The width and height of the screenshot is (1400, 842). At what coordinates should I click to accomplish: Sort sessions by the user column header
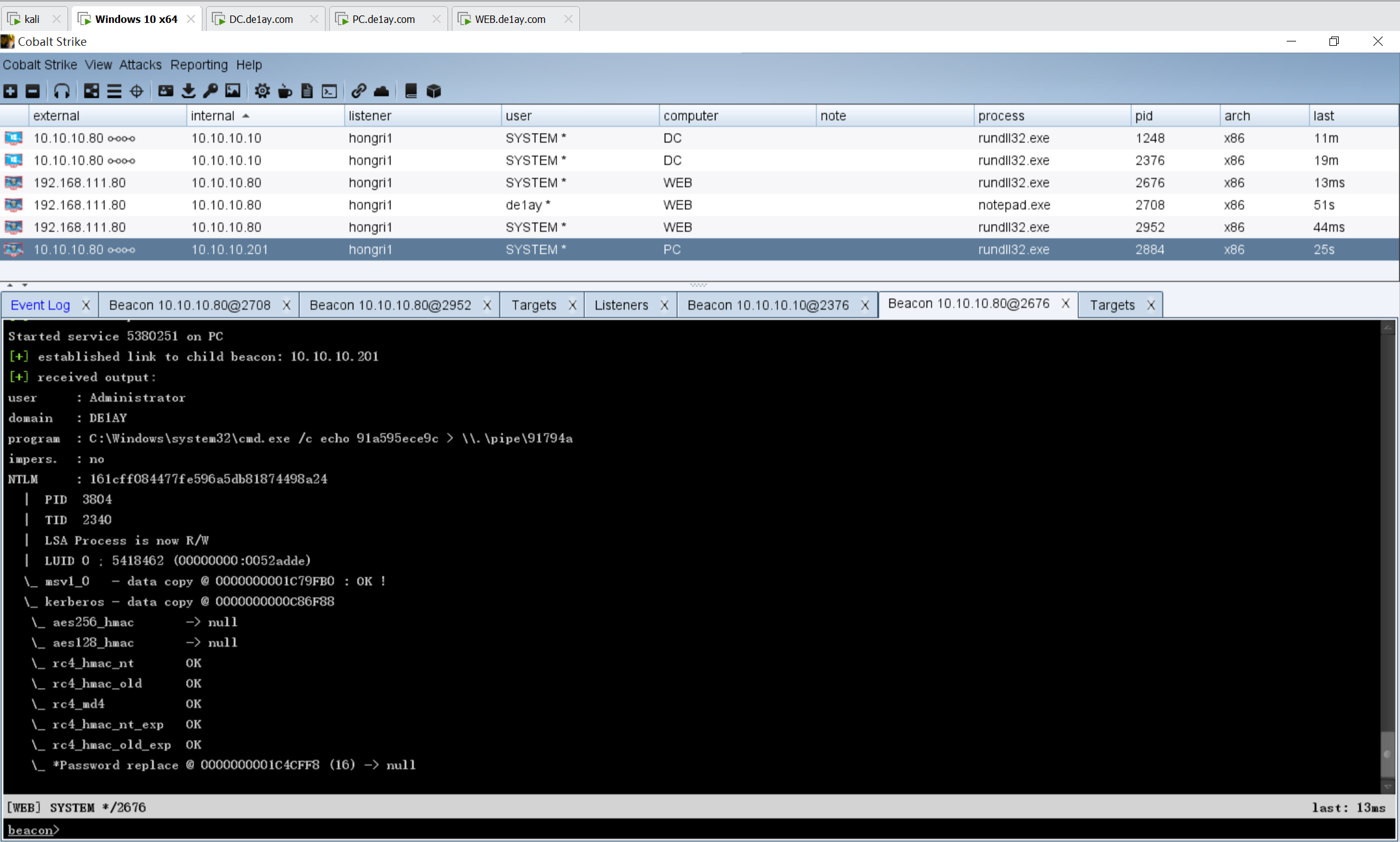580,116
